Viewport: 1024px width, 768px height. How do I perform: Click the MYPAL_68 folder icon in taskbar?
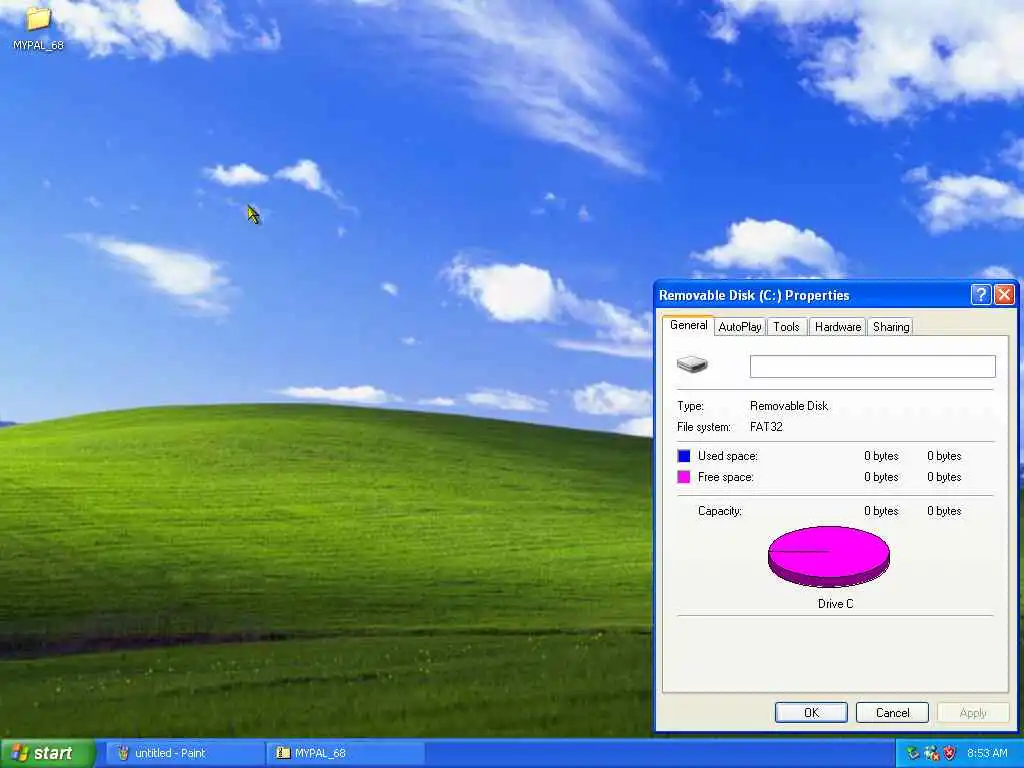coord(282,753)
